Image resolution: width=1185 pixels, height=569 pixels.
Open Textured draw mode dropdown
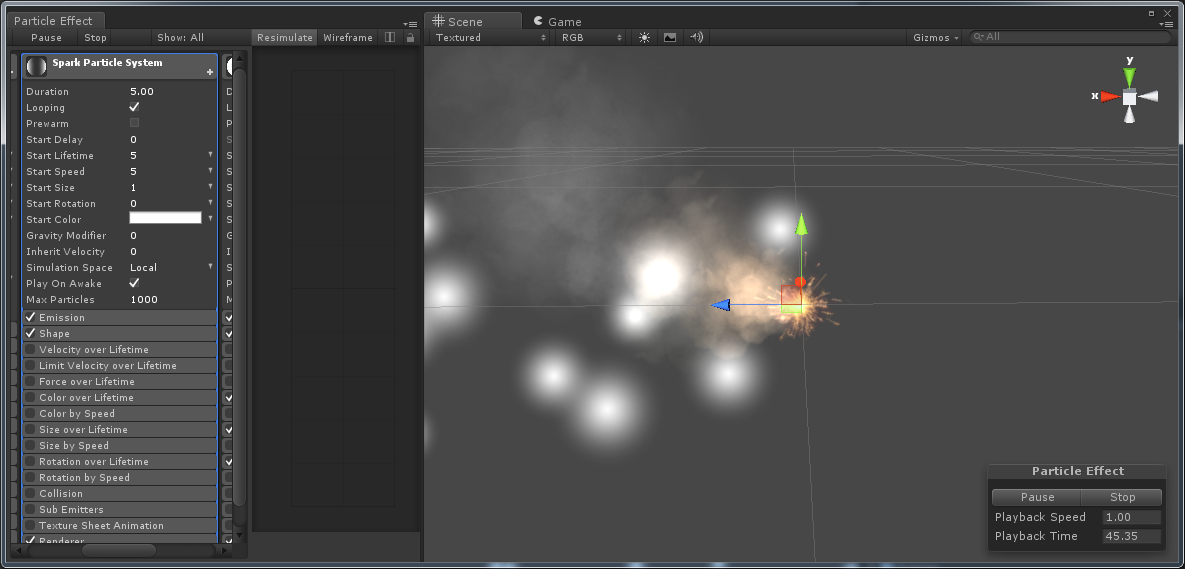(x=490, y=37)
